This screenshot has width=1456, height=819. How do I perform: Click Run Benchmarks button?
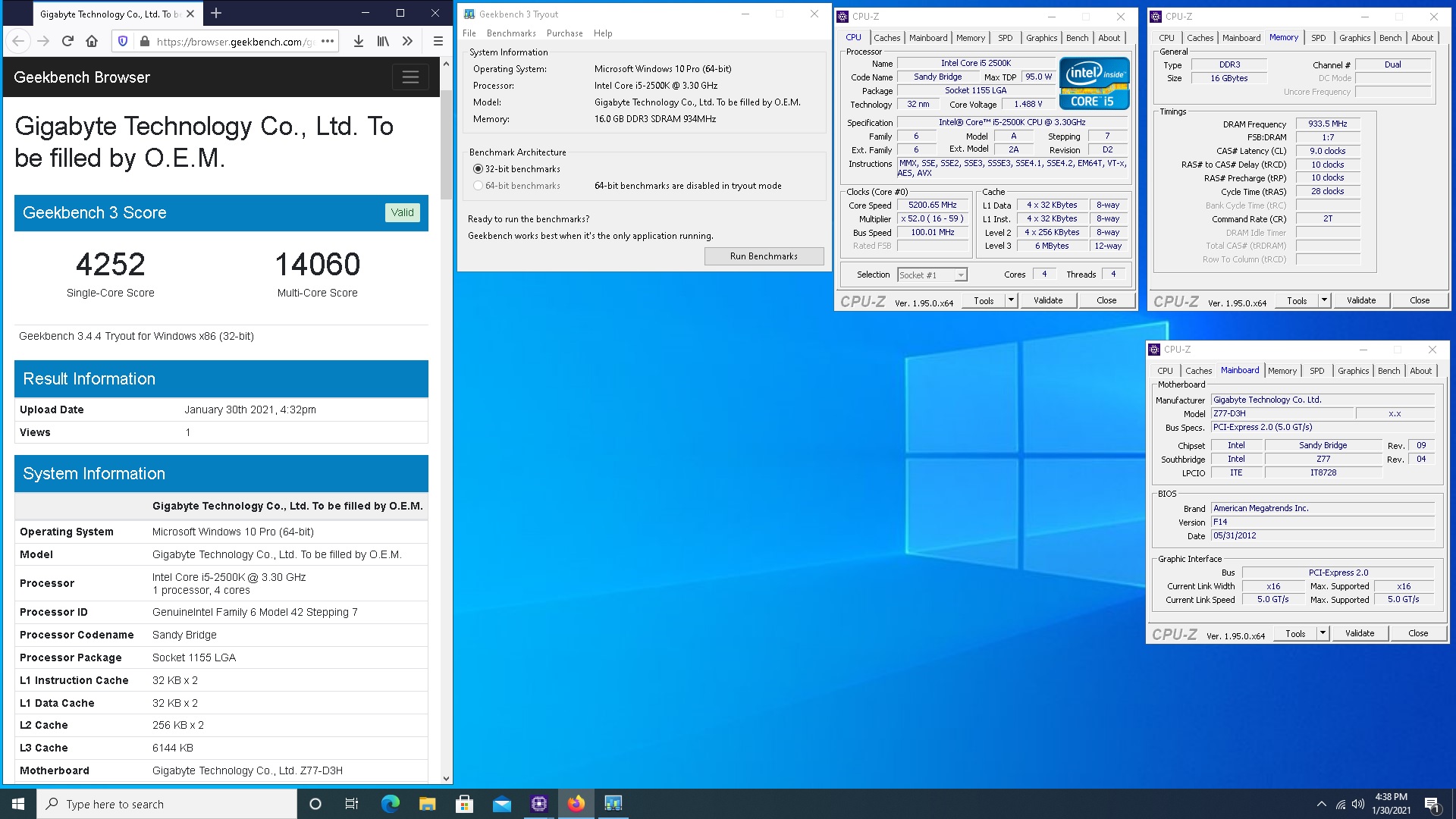click(x=764, y=256)
